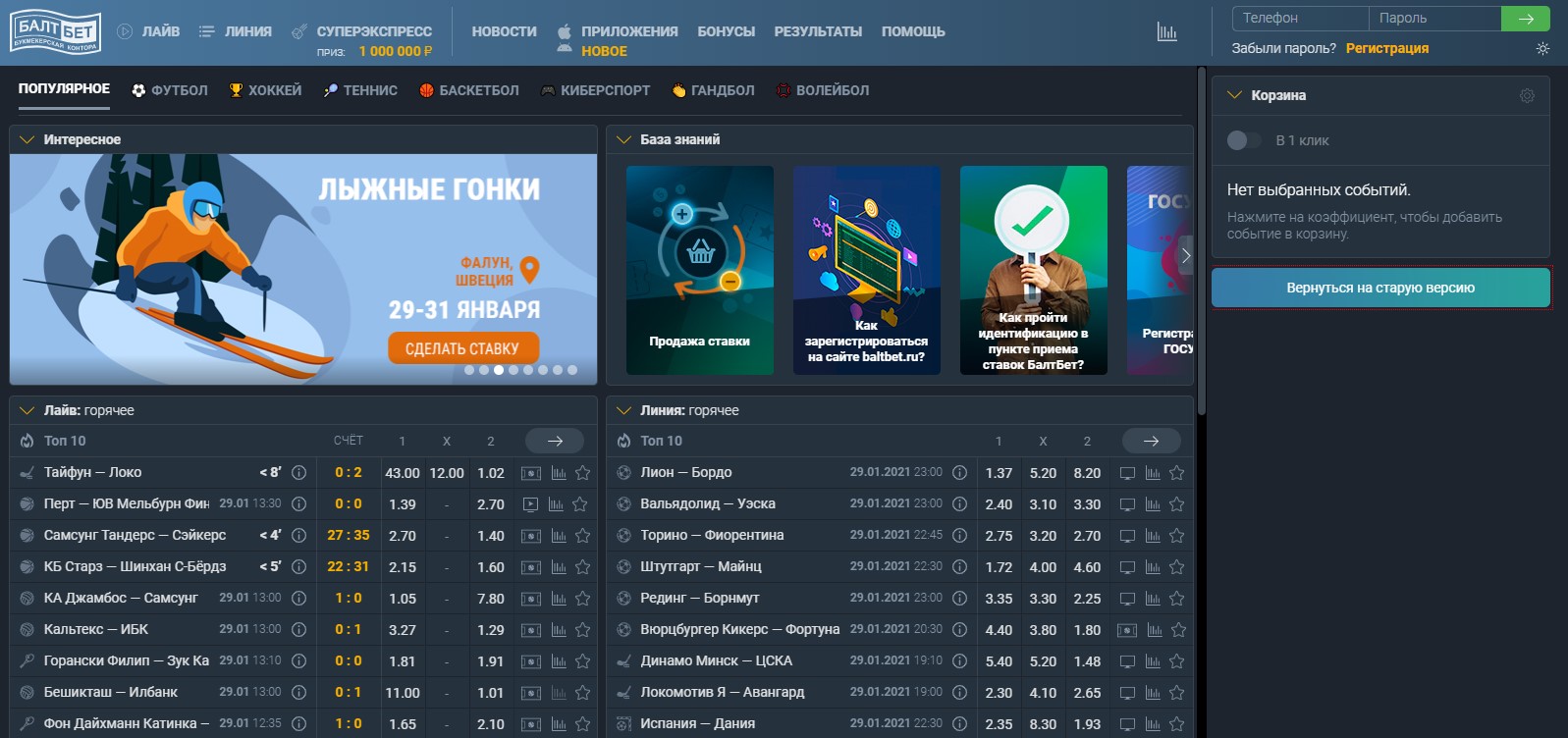The image size is (1568, 738).
Task: Favorite the Перт – ЮВ Мельбурн match
Action: pyautogui.click(x=580, y=504)
